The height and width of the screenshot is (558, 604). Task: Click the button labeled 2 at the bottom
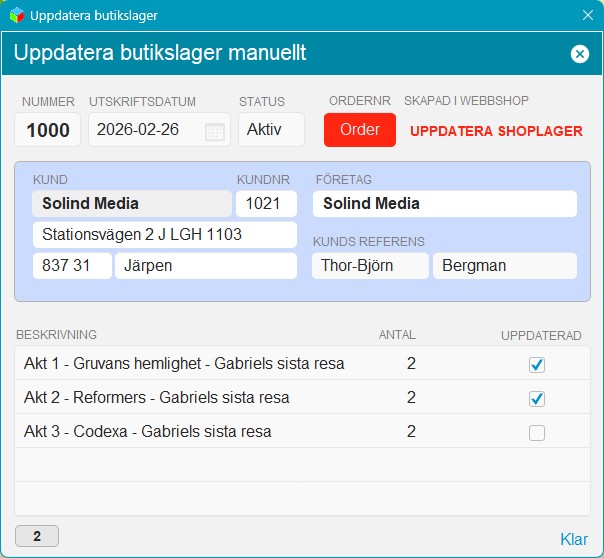pyautogui.click(x=37, y=536)
